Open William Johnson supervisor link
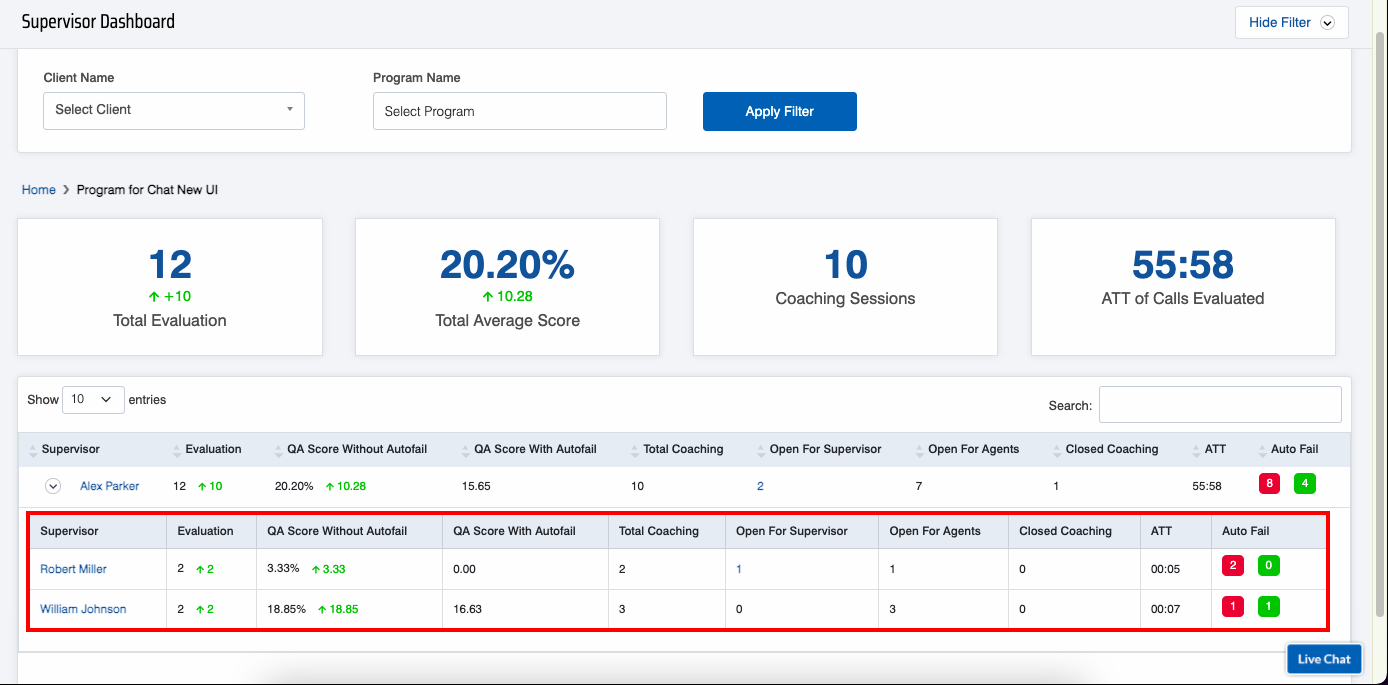This screenshot has height=685, width=1388. 83,608
